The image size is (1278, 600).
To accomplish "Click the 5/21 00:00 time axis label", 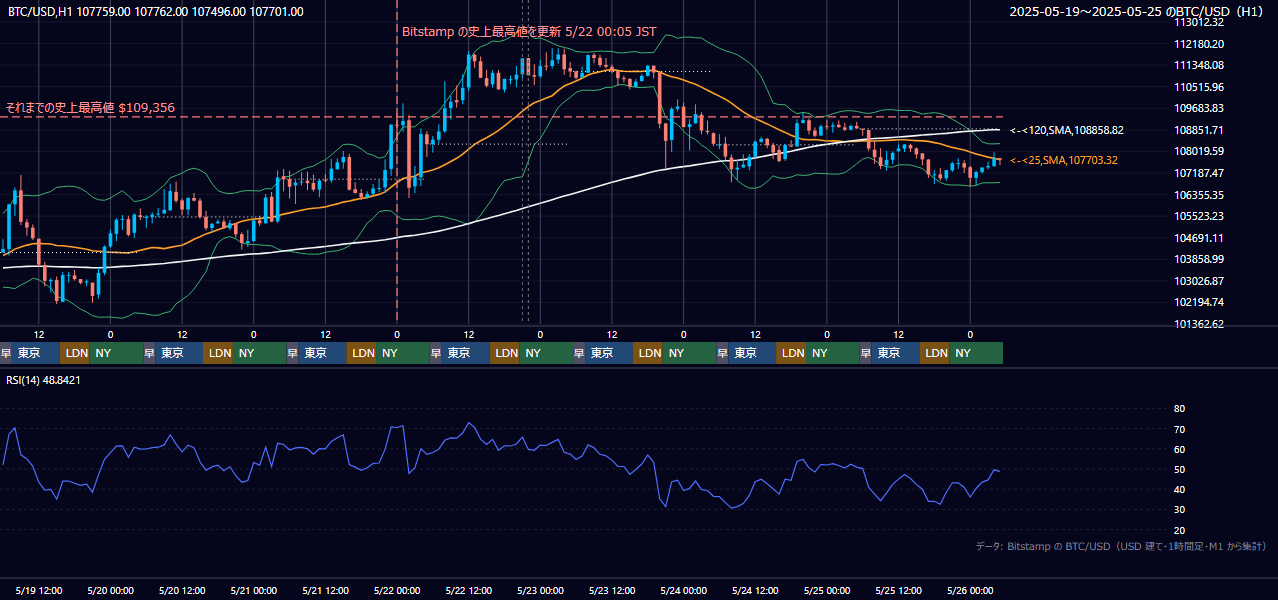I will pyautogui.click(x=254, y=591).
